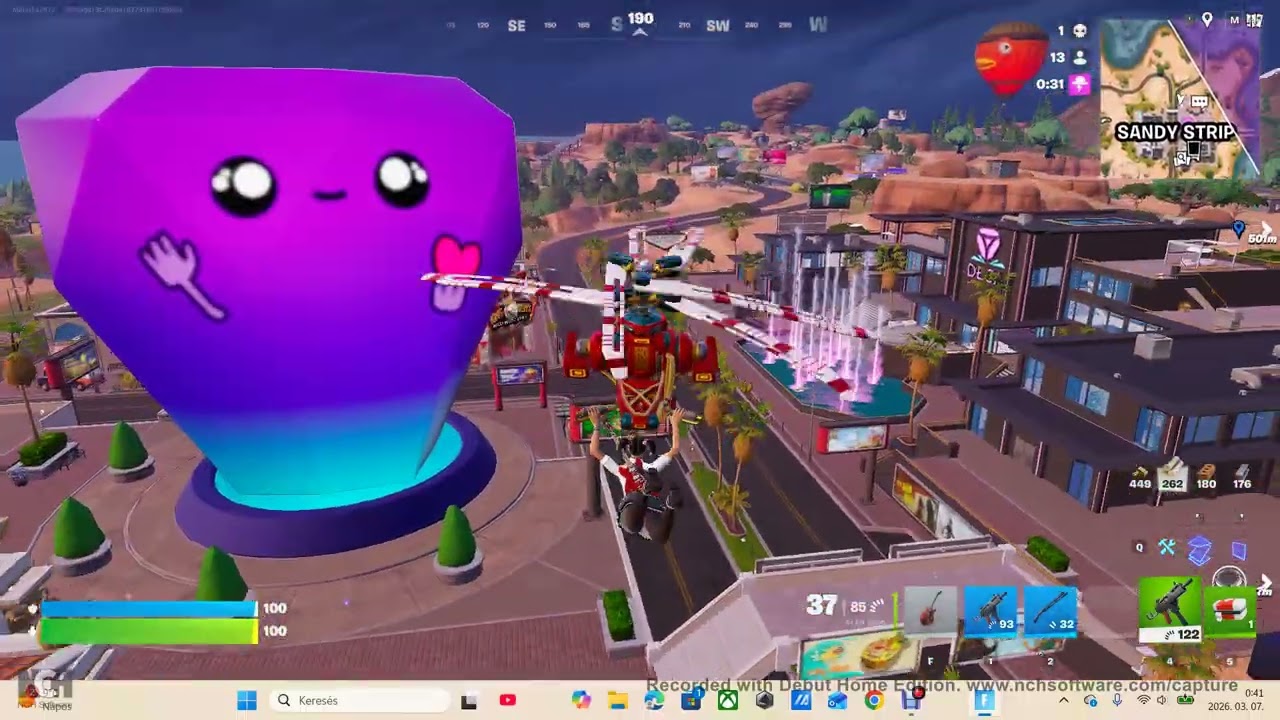Click the players remaining person icon
The width and height of the screenshot is (1280, 720).
point(1080,58)
